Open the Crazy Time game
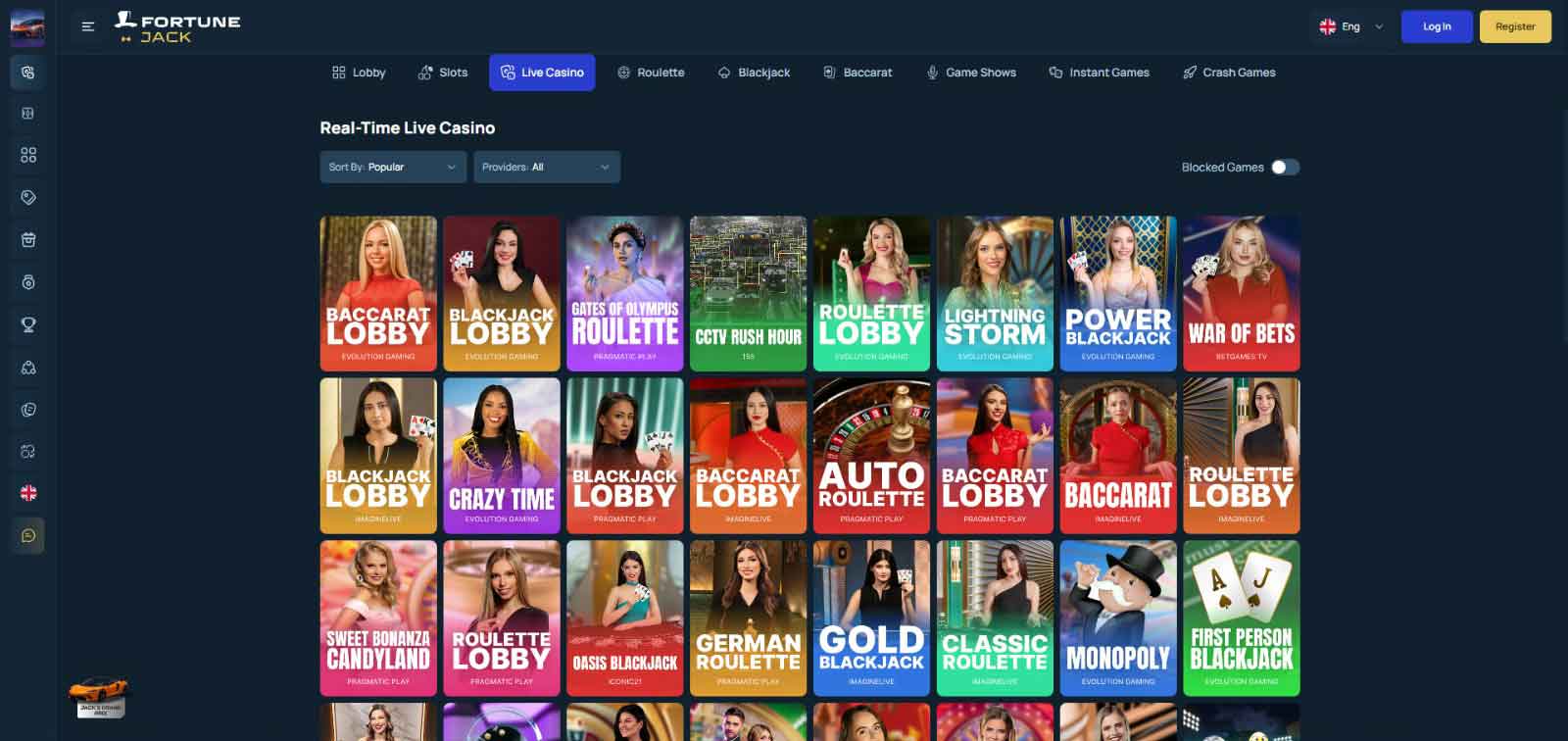 tap(502, 456)
